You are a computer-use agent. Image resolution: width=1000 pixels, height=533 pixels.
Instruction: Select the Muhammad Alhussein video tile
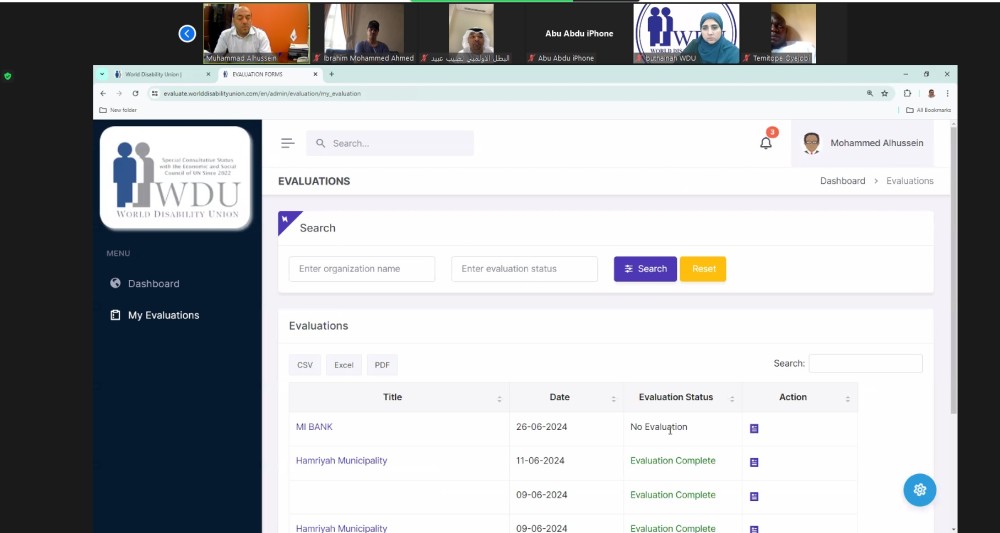click(256, 33)
